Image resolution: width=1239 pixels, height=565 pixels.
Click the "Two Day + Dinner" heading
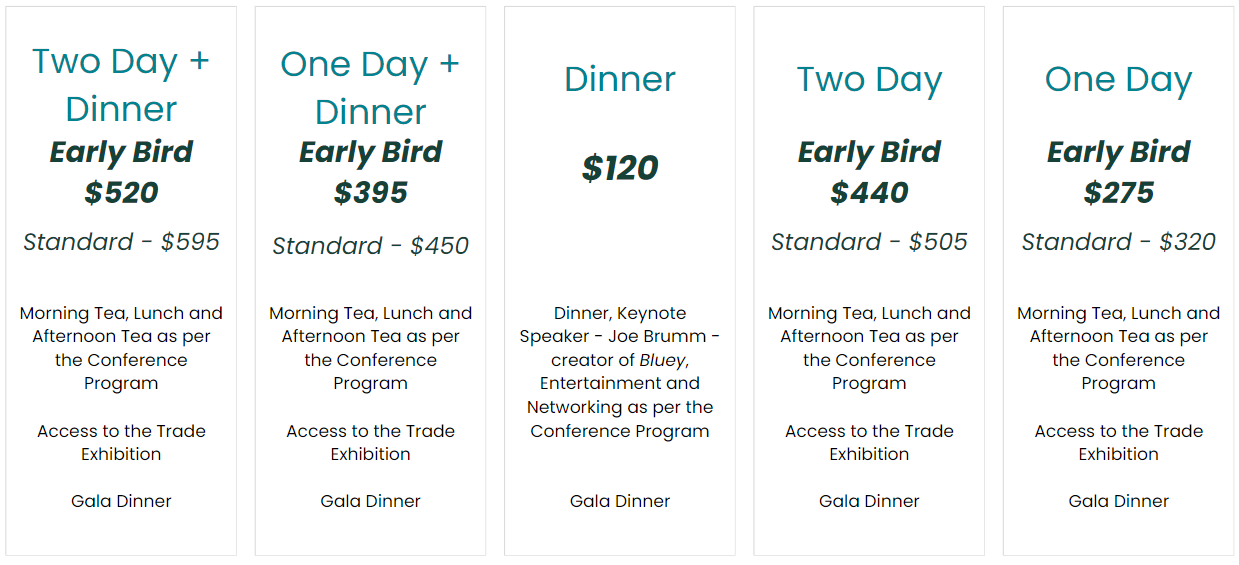click(121, 84)
